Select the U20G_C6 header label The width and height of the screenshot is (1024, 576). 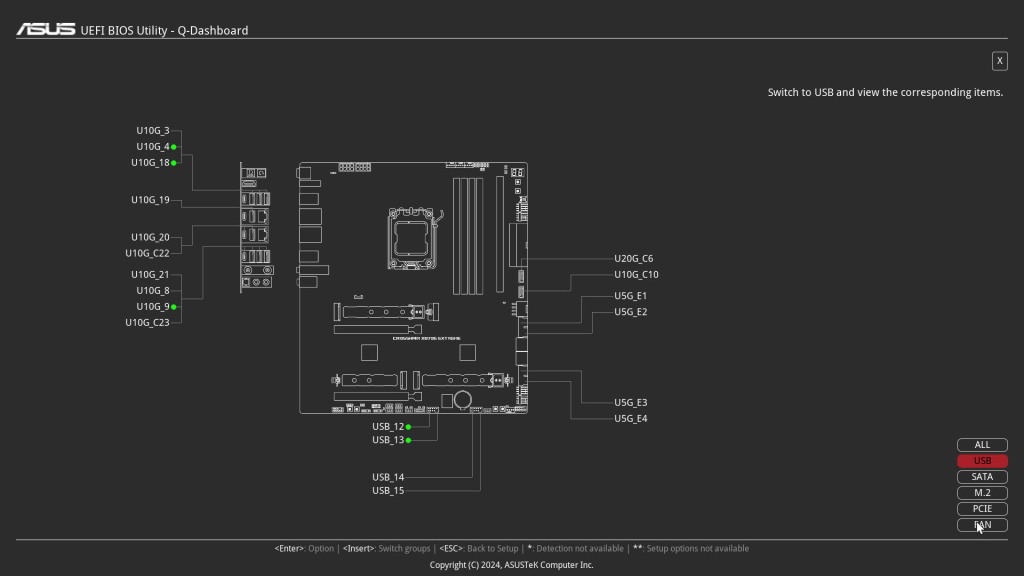pos(633,259)
